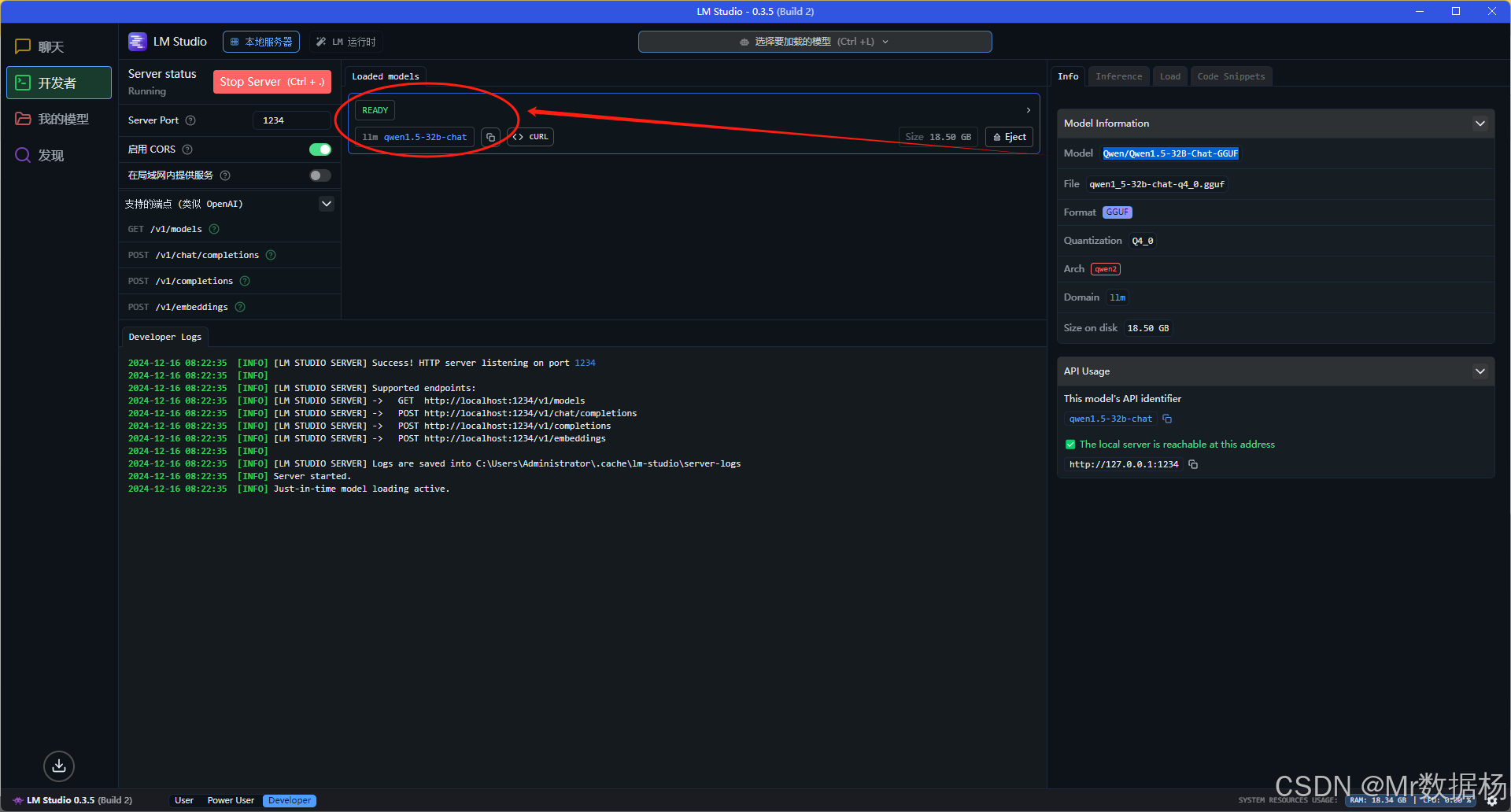Copy API identifier qwen1.5-32b-chat in API Usage
Viewport: 1511px width, 812px height.
tap(1167, 419)
